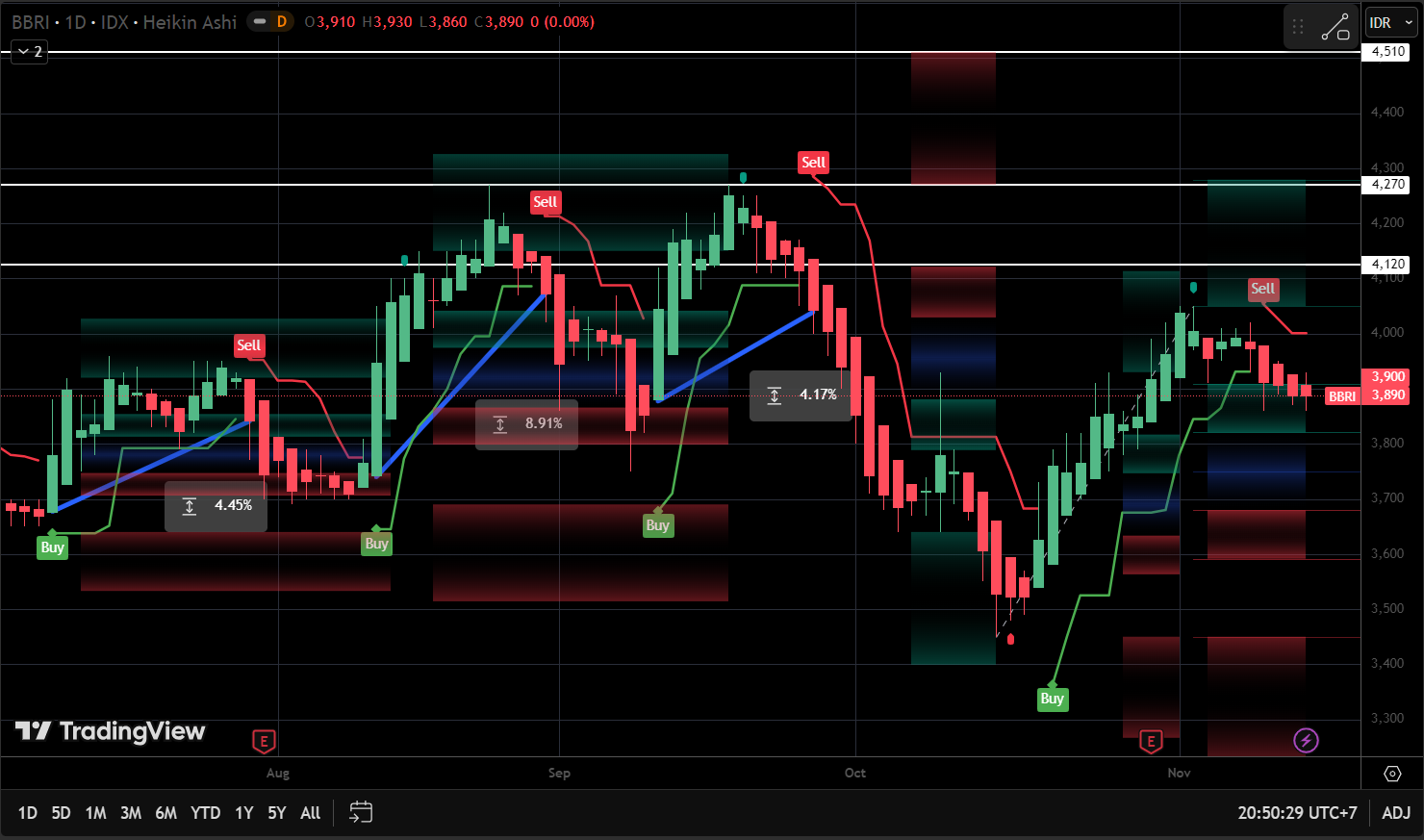Click the Sell signal label in November
The height and width of the screenshot is (840, 1424).
[1262, 289]
